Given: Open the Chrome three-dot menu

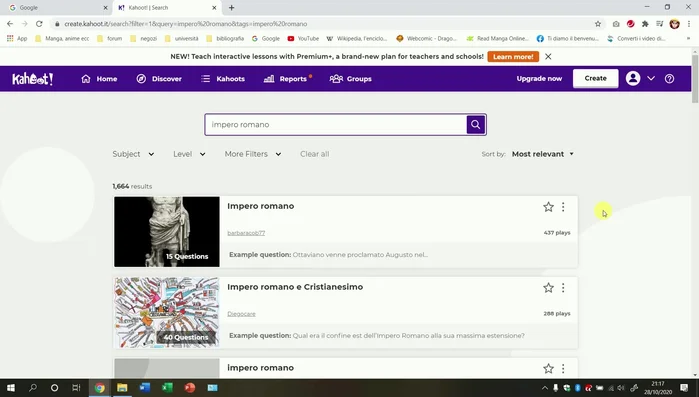Looking at the screenshot, I should pyautogui.click(x=689, y=24).
